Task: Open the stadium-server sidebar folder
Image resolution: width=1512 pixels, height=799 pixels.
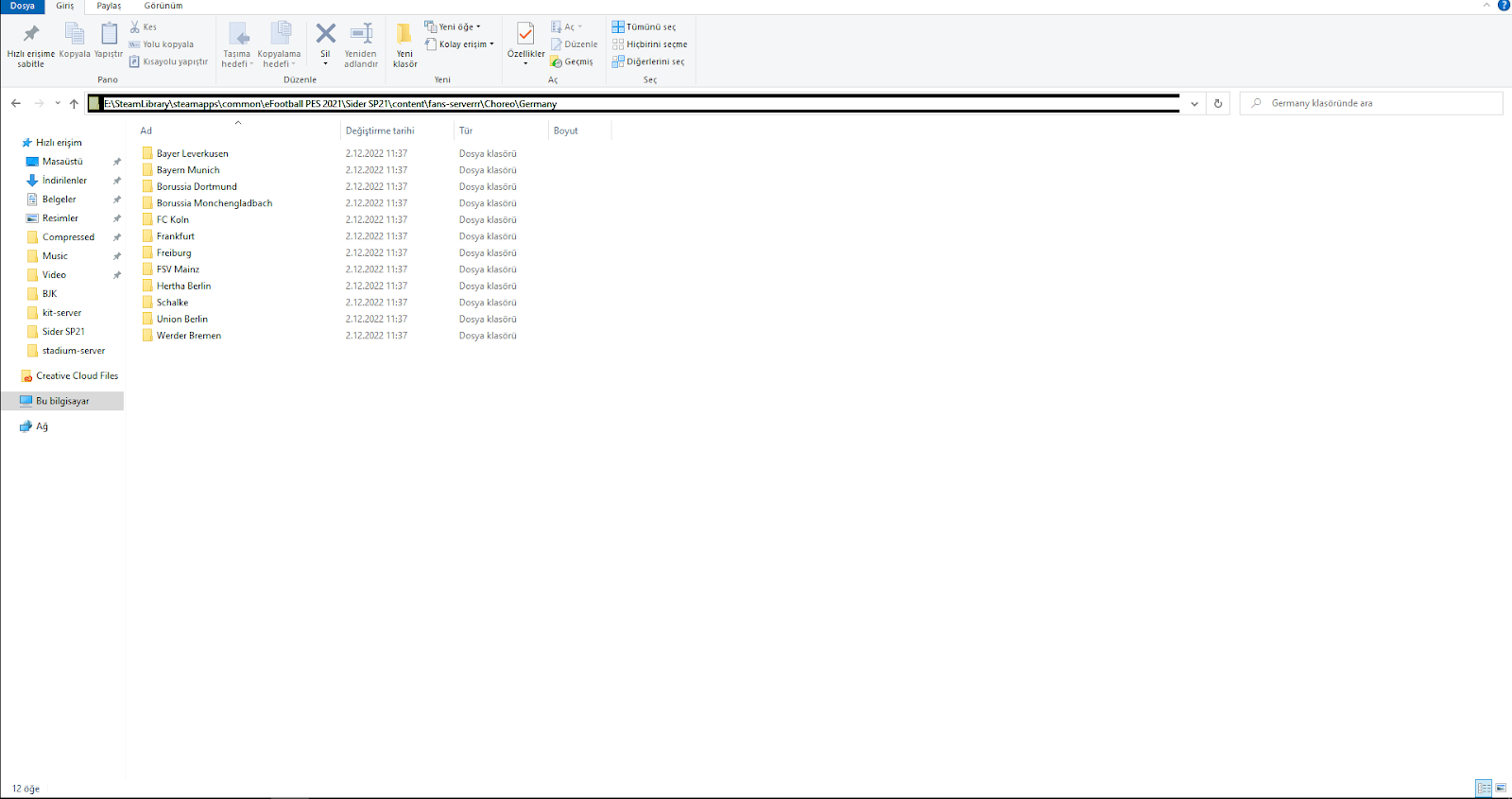Action: (x=73, y=351)
